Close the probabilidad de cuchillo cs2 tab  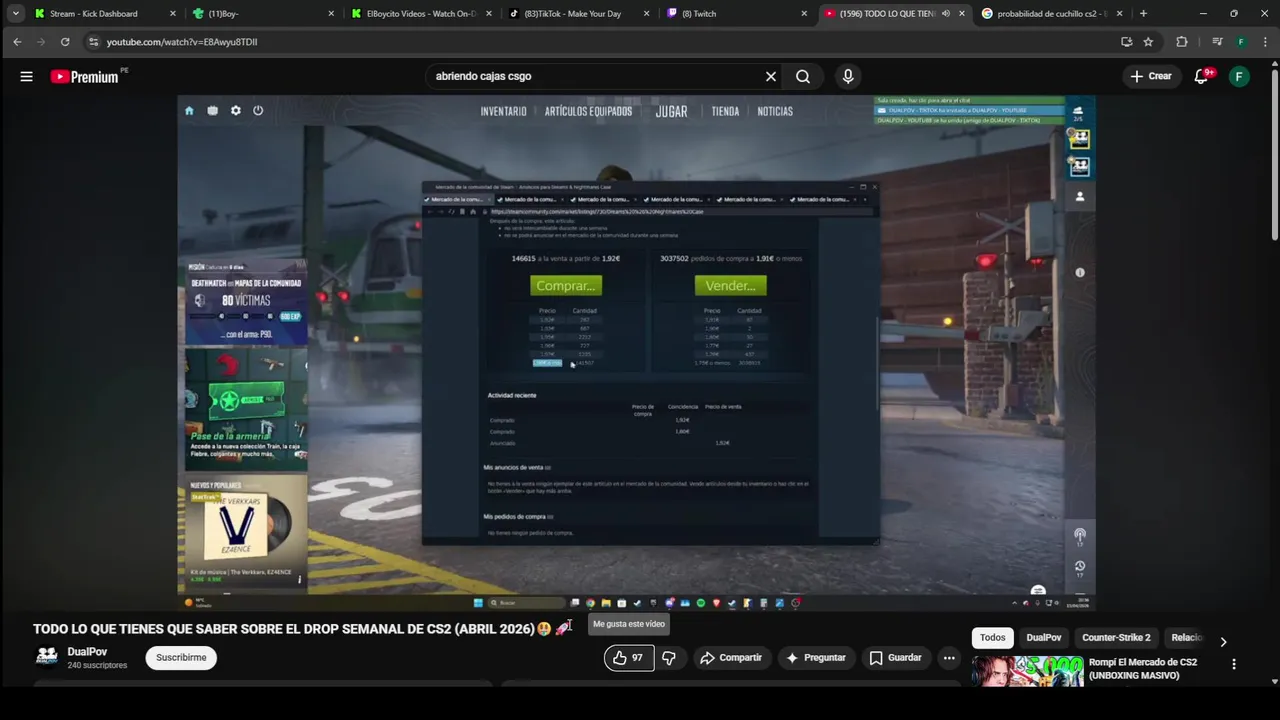[1120, 14]
